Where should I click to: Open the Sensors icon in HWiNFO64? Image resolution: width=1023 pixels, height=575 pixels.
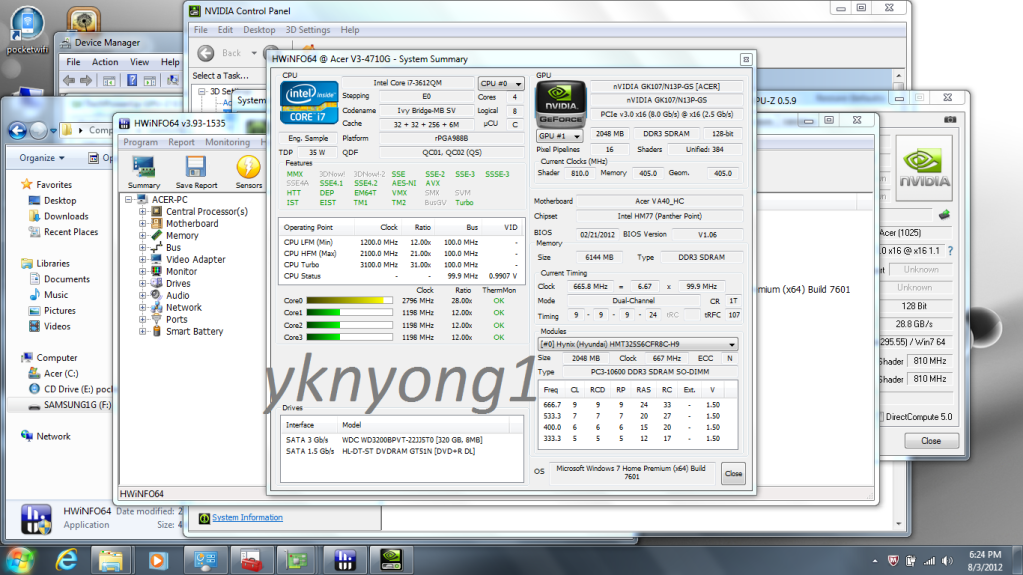click(x=249, y=172)
